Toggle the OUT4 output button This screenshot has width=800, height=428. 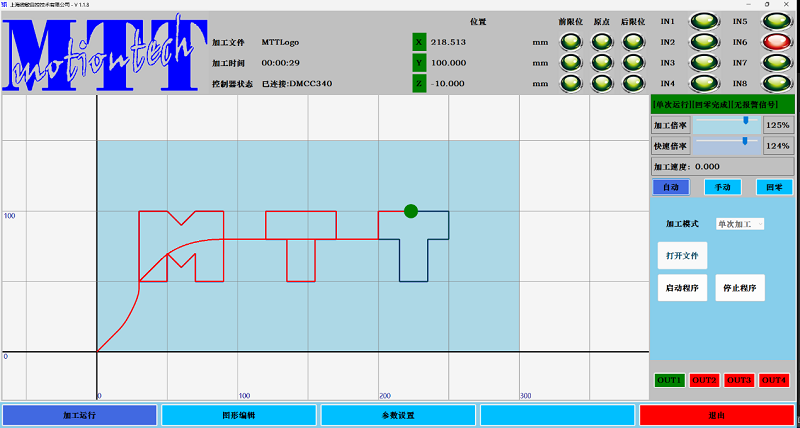pyautogui.click(x=774, y=380)
